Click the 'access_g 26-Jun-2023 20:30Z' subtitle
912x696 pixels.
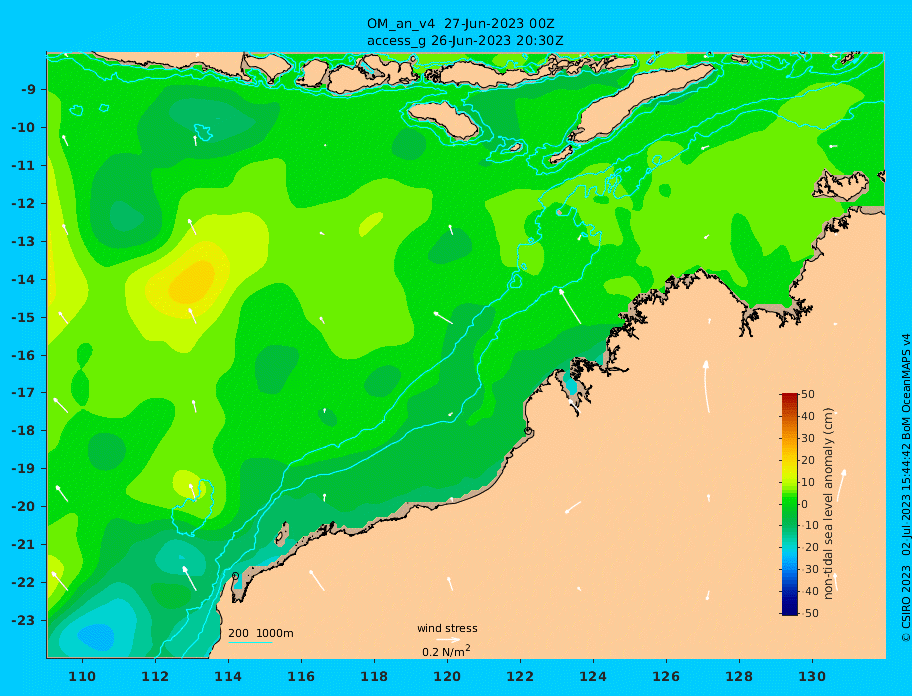465,41
